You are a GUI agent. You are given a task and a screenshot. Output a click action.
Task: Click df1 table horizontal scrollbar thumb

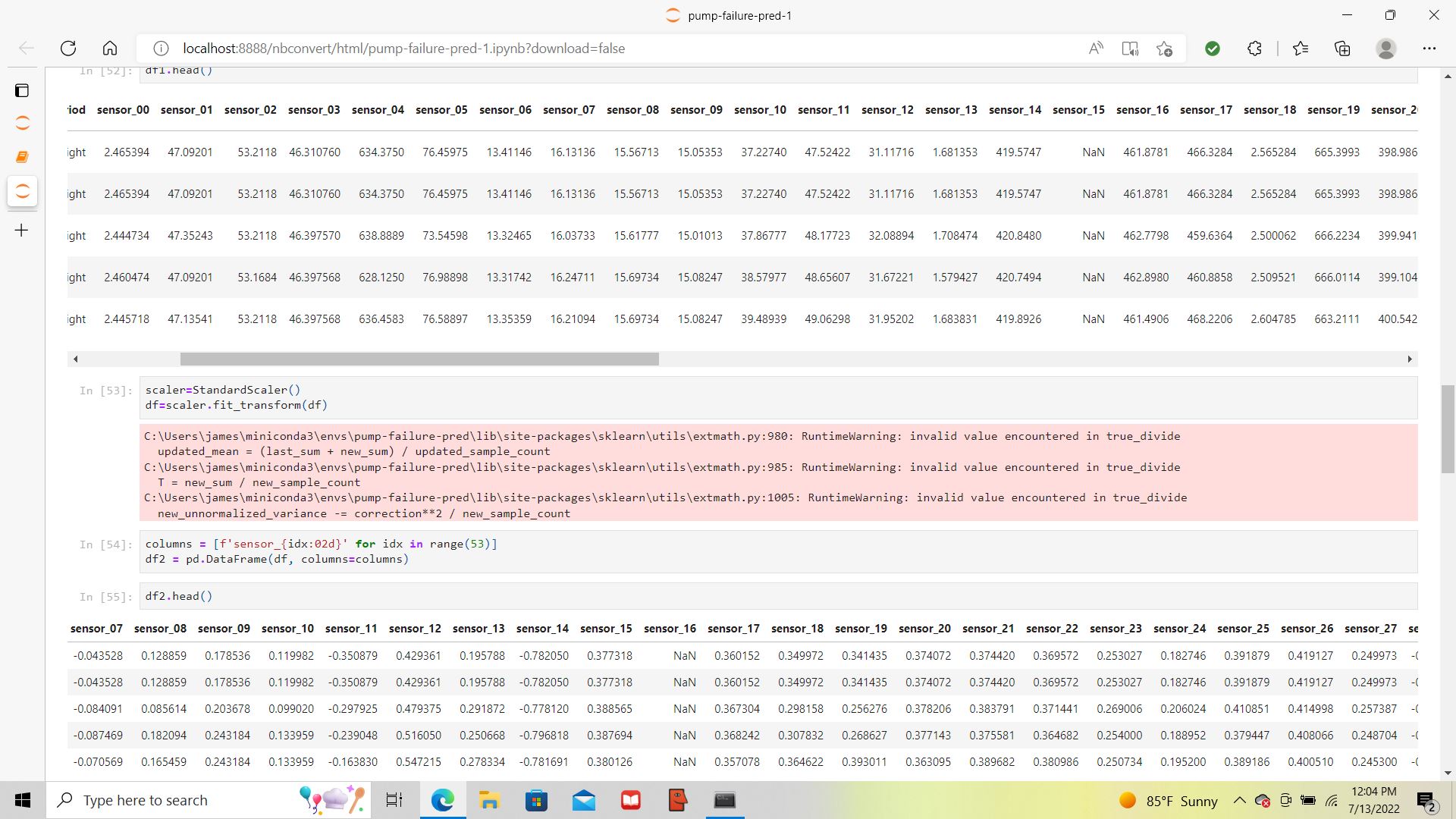(419, 359)
